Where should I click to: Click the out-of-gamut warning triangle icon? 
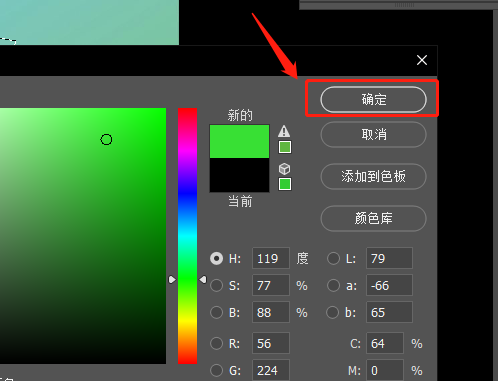[x=284, y=131]
